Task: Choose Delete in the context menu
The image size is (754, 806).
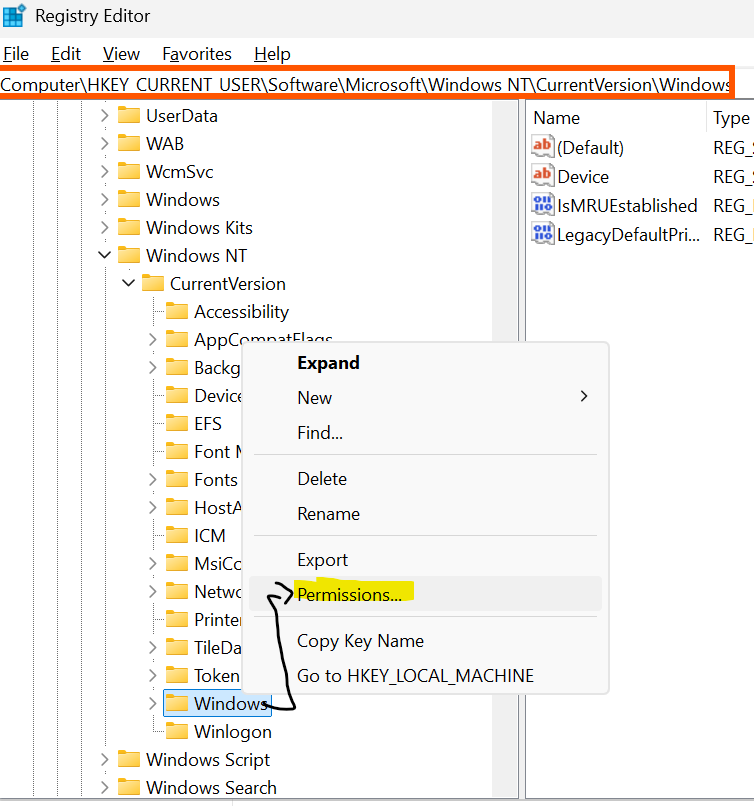Action: pyautogui.click(x=425, y=479)
